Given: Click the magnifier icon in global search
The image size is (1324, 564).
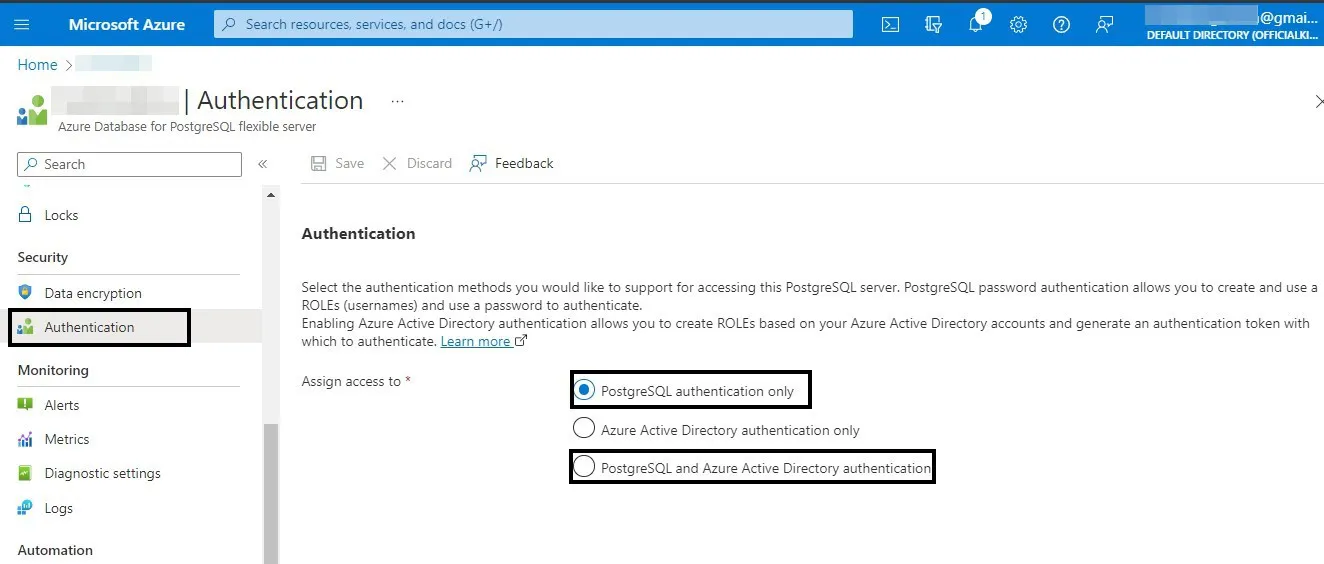Looking at the screenshot, I should pyautogui.click(x=230, y=25).
